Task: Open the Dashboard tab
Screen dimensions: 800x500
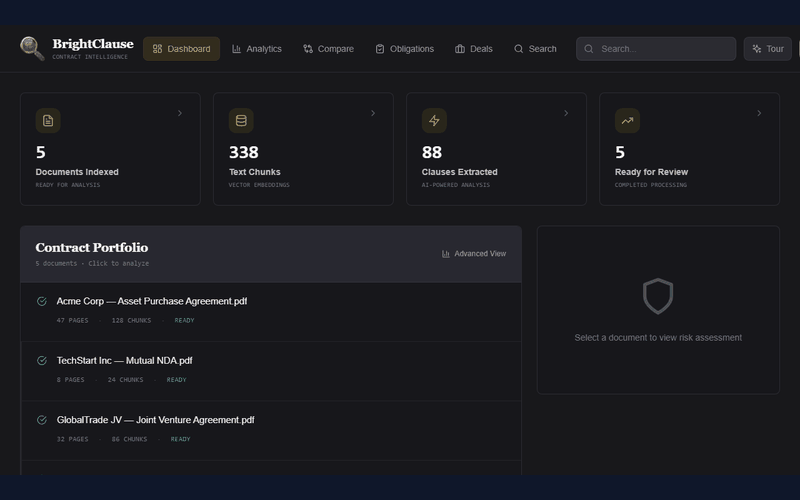Action: tap(181, 49)
